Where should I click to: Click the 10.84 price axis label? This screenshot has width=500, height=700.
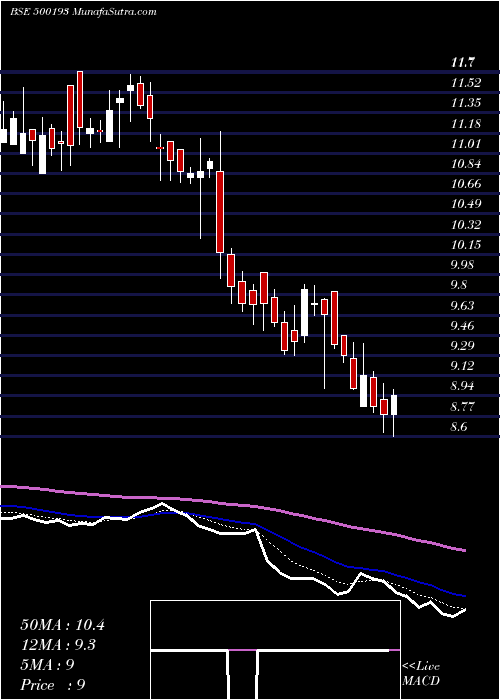tap(466, 164)
